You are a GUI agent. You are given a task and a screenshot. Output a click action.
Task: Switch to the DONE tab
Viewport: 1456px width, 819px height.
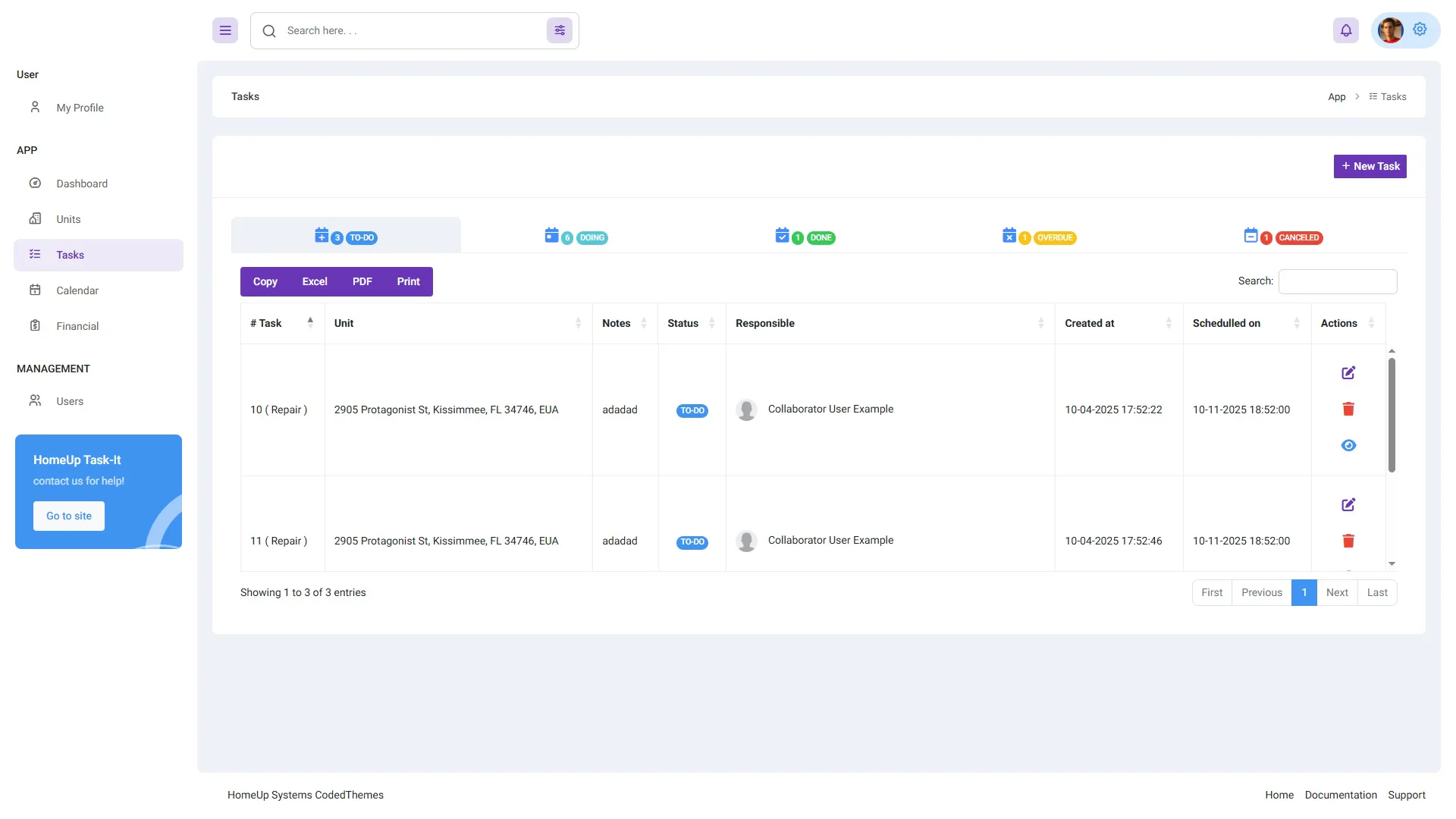[x=805, y=237]
